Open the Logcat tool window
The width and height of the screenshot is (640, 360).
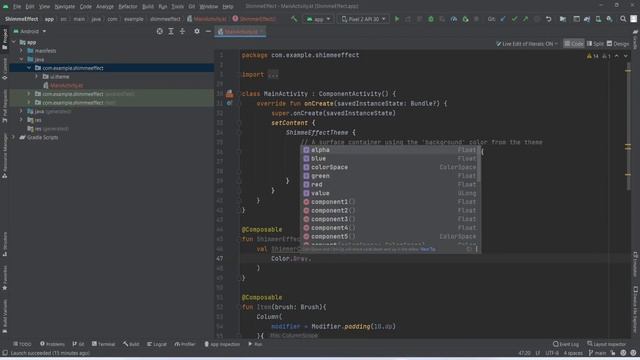(157, 344)
